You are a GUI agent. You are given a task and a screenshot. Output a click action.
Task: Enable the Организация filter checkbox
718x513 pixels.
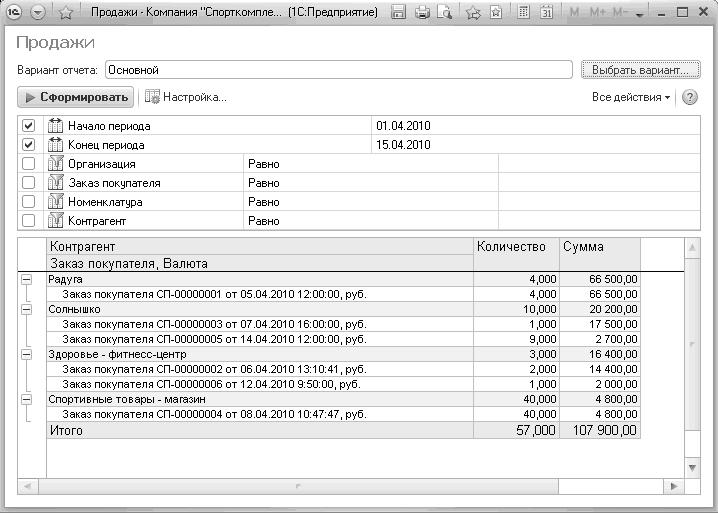point(28,164)
